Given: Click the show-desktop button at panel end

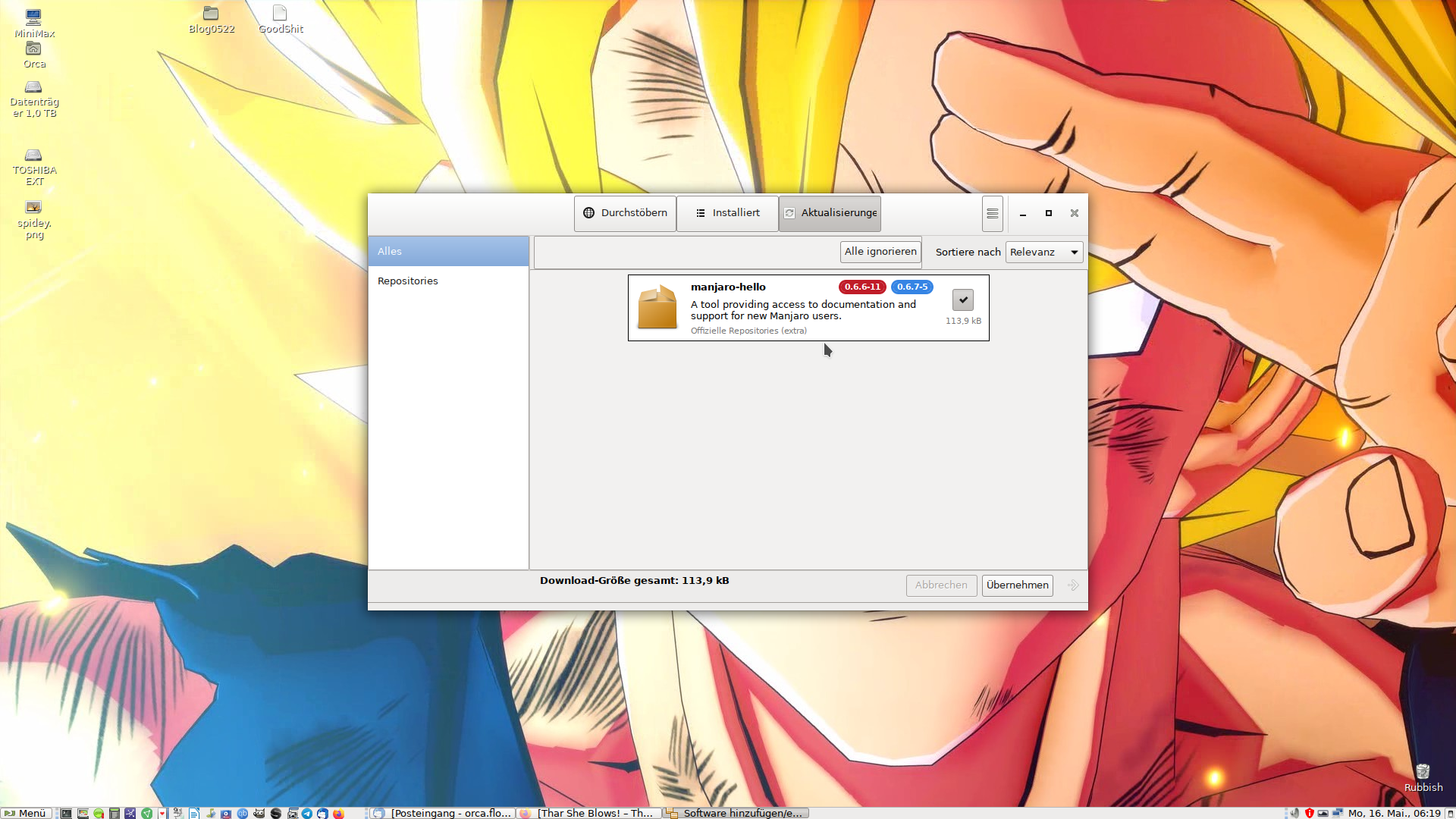Looking at the screenshot, I should (1449, 813).
